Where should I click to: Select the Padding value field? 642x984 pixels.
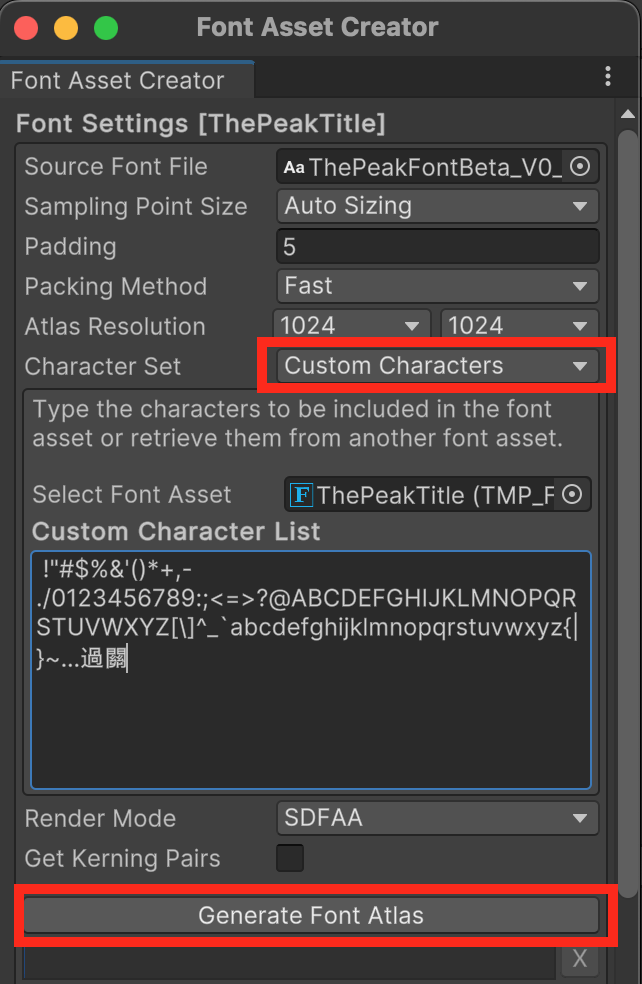pyautogui.click(x=437, y=247)
